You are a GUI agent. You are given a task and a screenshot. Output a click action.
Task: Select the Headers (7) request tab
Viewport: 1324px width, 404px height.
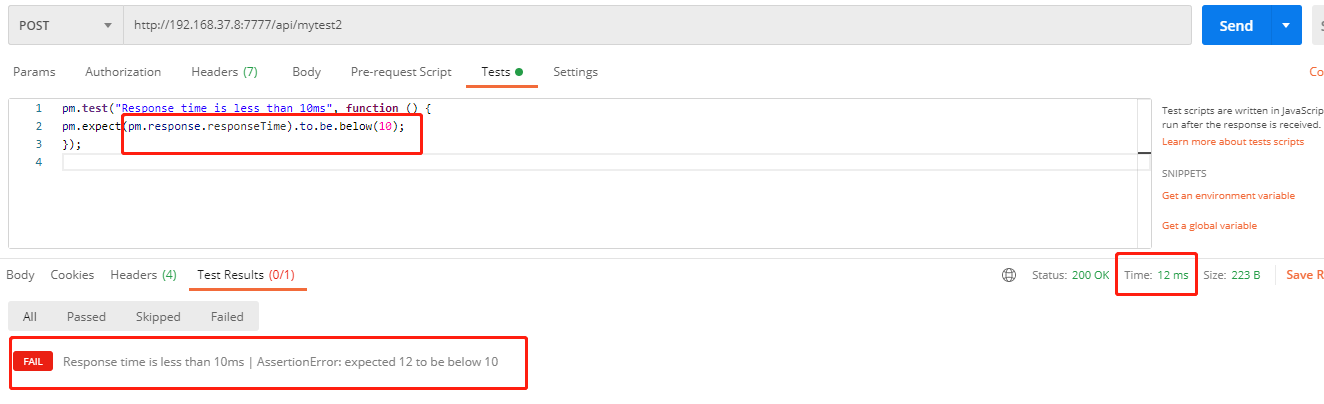click(224, 72)
